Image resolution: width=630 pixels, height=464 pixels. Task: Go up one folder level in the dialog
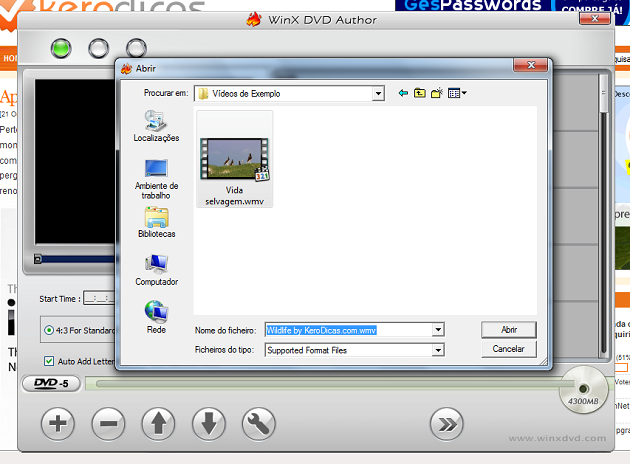pos(419,93)
